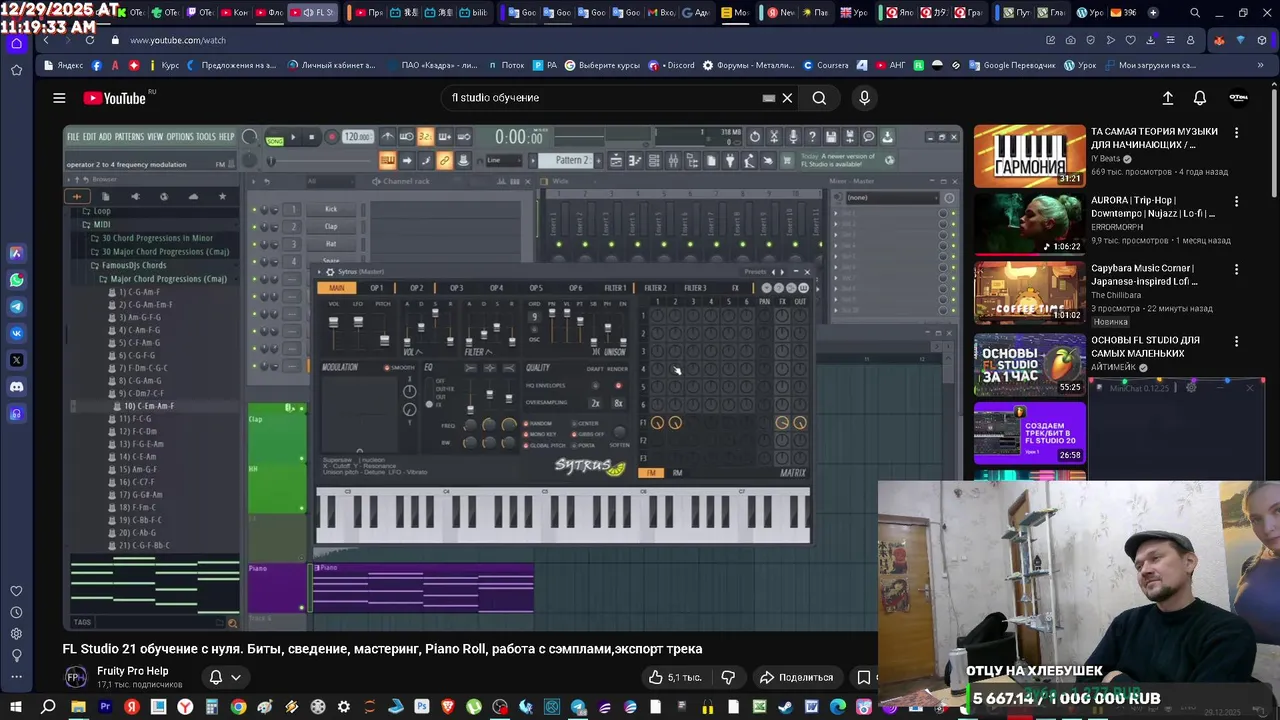Open the notification bell dropdown for Fruity Pro Help
The height and width of the screenshot is (720, 1280).
[224, 677]
